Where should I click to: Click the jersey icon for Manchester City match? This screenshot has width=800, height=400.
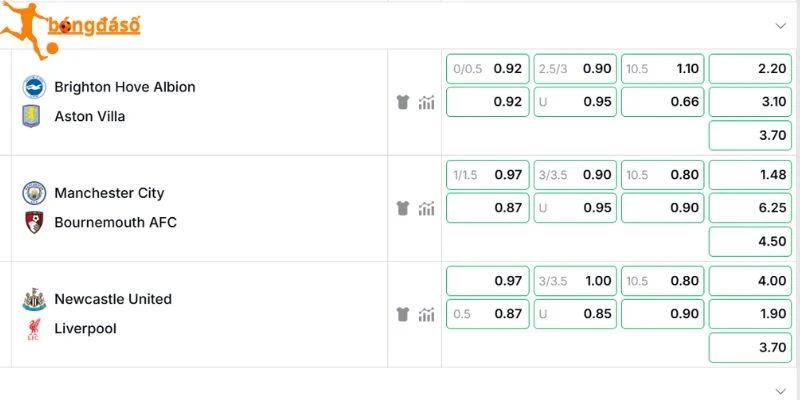coord(403,208)
